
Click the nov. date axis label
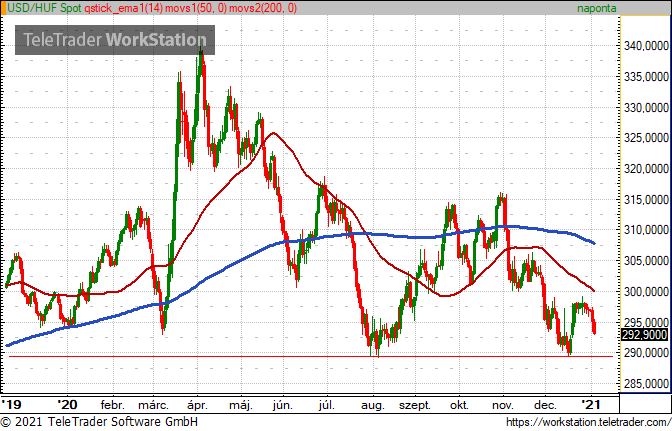point(503,405)
